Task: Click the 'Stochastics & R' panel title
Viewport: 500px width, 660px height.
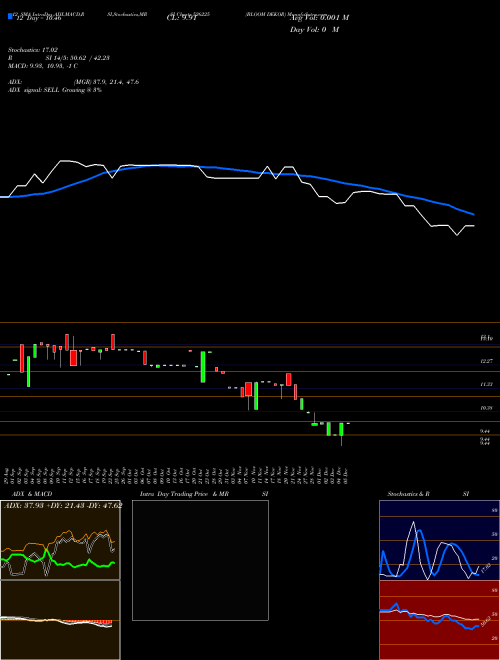Action: [x=409, y=494]
